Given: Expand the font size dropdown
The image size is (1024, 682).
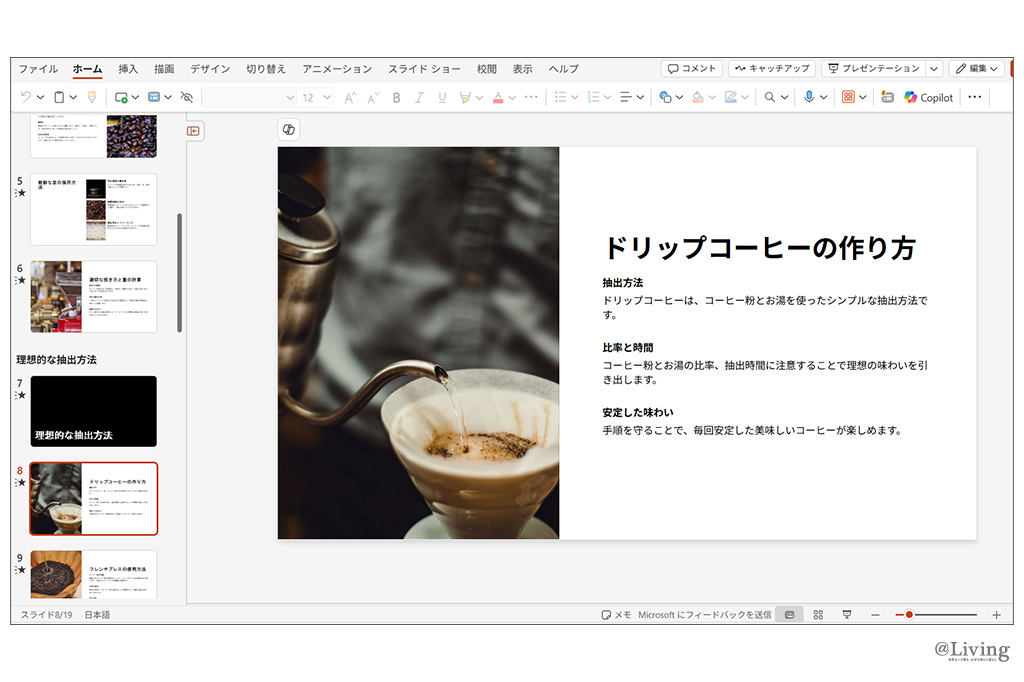Looking at the screenshot, I should click(329, 97).
